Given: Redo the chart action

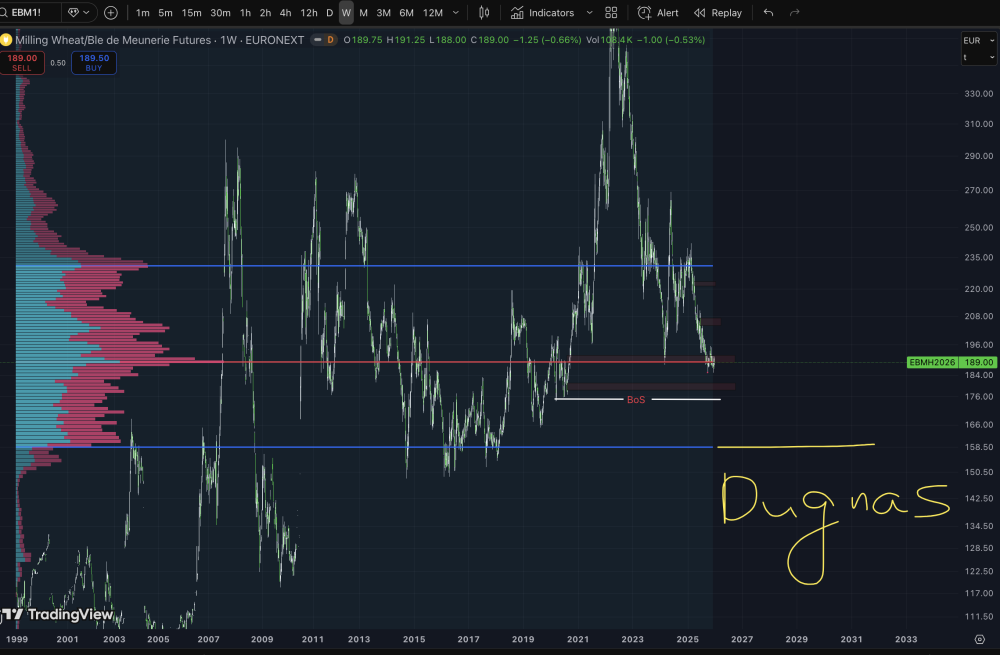Looking at the screenshot, I should [794, 13].
